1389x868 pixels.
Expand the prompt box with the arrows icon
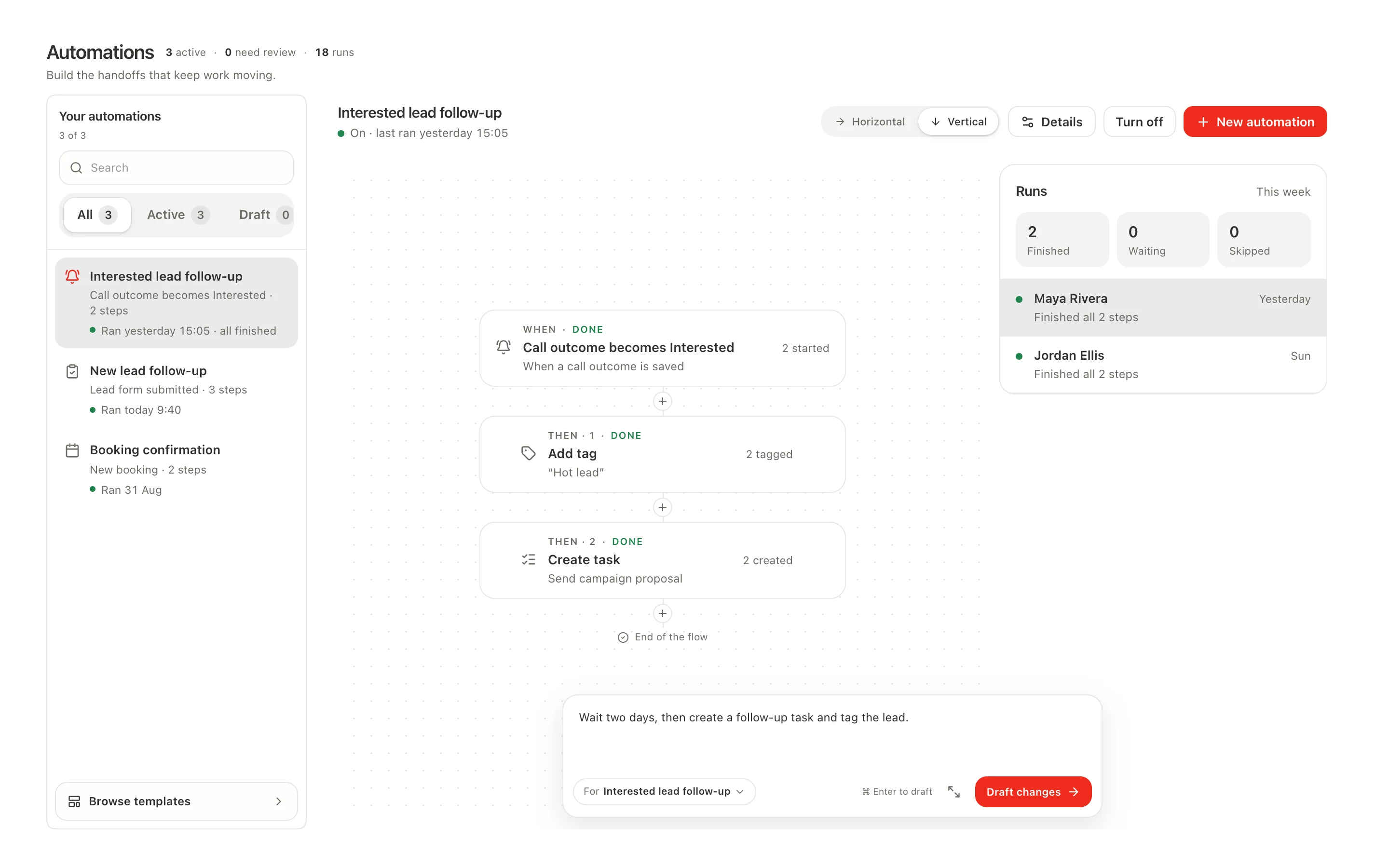(954, 792)
